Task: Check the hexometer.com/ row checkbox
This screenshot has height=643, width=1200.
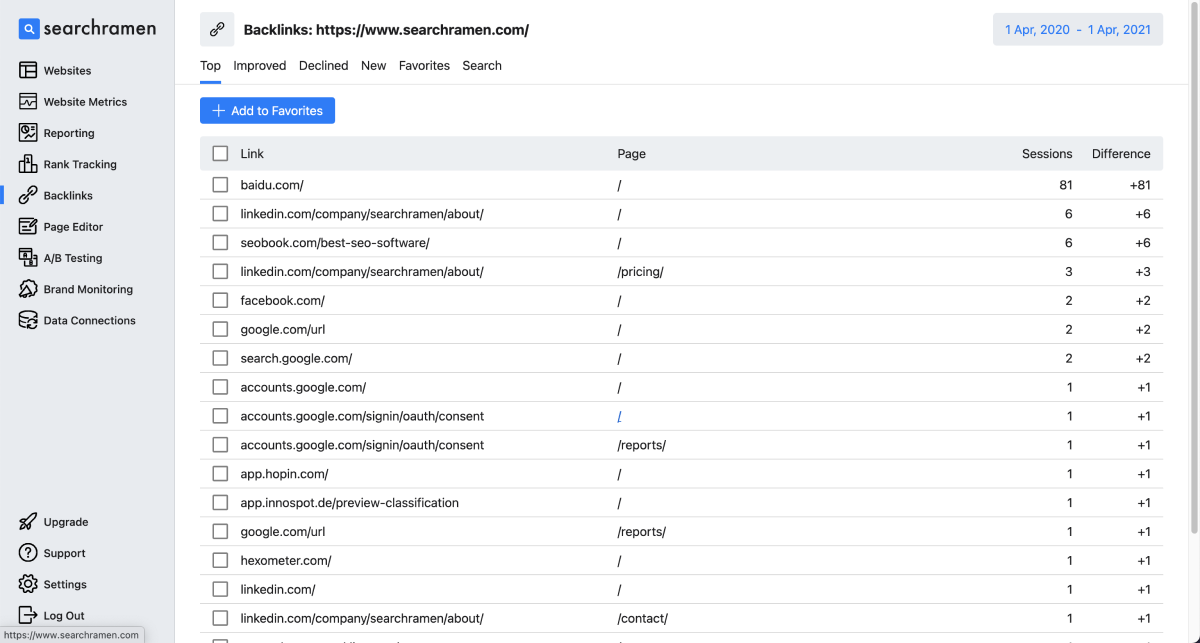Action: [x=220, y=561]
